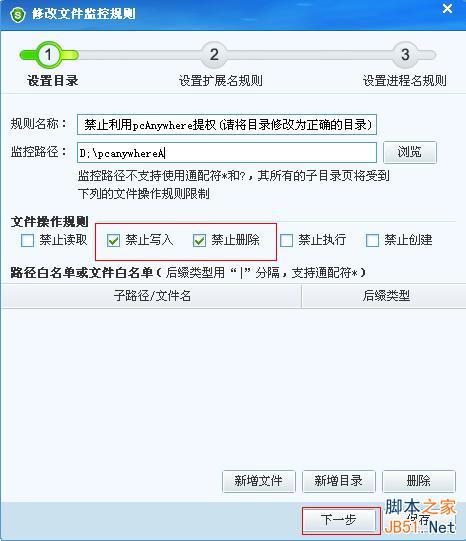Click the 删除 button below the list
This screenshot has height=541, width=466.
418,481
